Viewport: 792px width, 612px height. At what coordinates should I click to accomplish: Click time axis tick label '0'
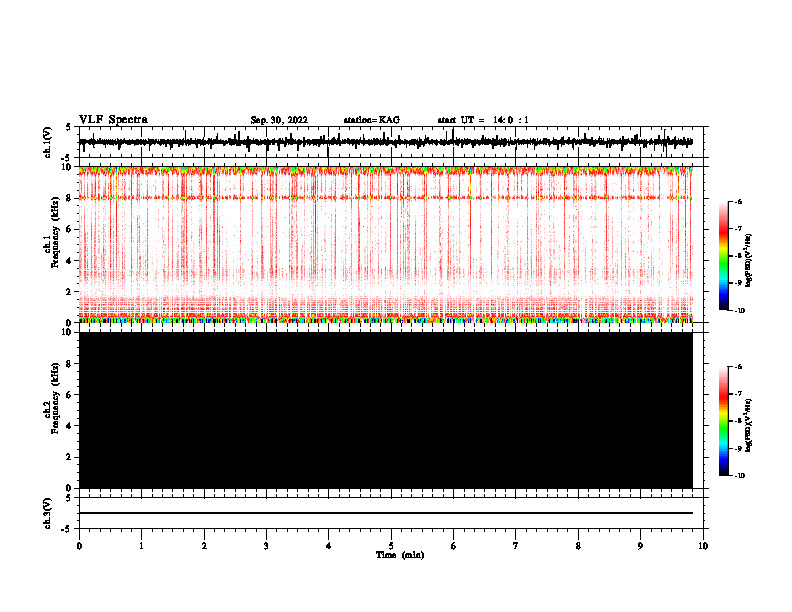tap(79, 546)
